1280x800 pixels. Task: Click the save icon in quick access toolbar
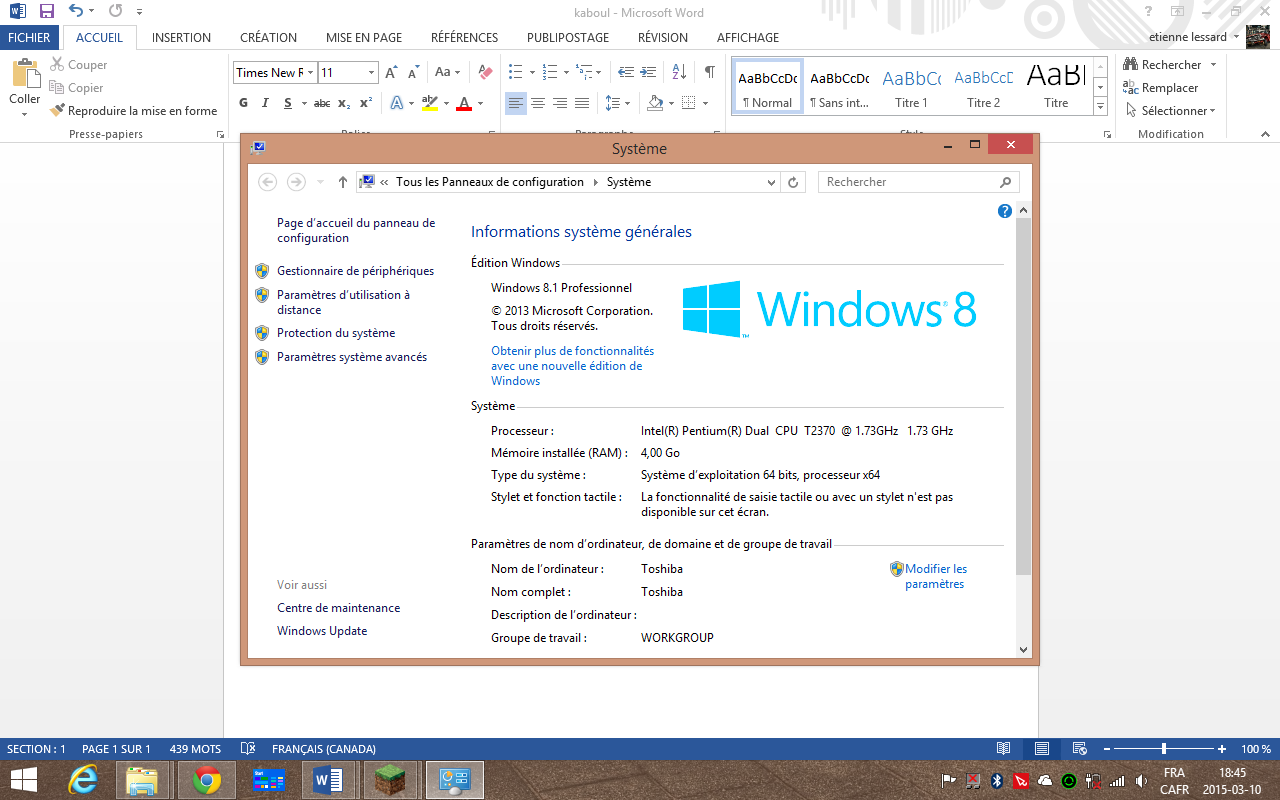pyautogui.click(x=46, y=12)
